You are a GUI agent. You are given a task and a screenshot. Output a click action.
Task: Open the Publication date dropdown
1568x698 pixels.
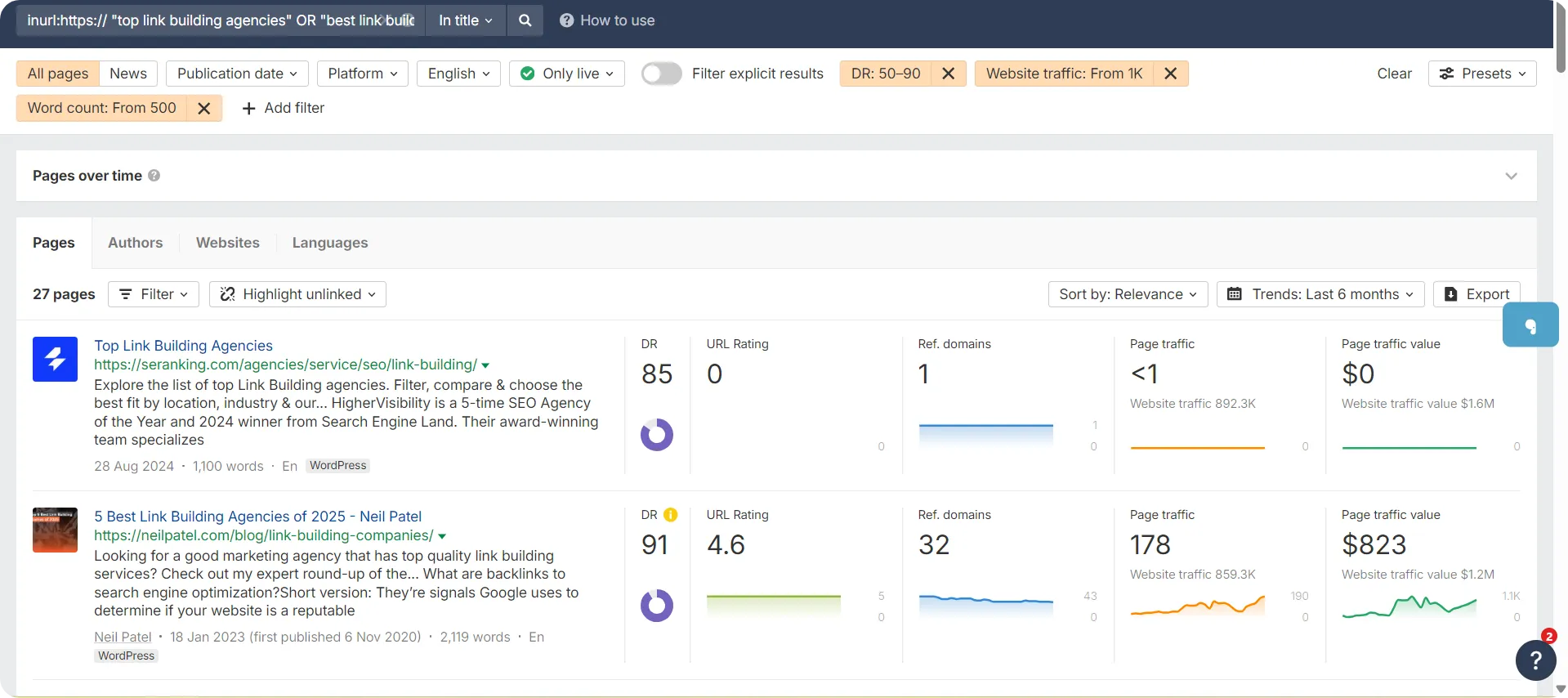237,74
